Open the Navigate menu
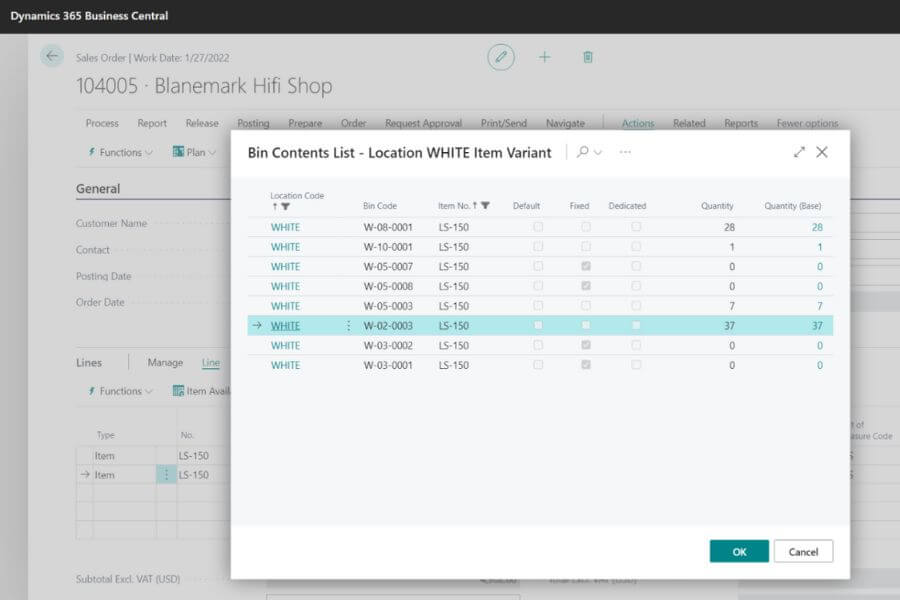900x600 pixels. pyautogui.click(x=565, y=123)
